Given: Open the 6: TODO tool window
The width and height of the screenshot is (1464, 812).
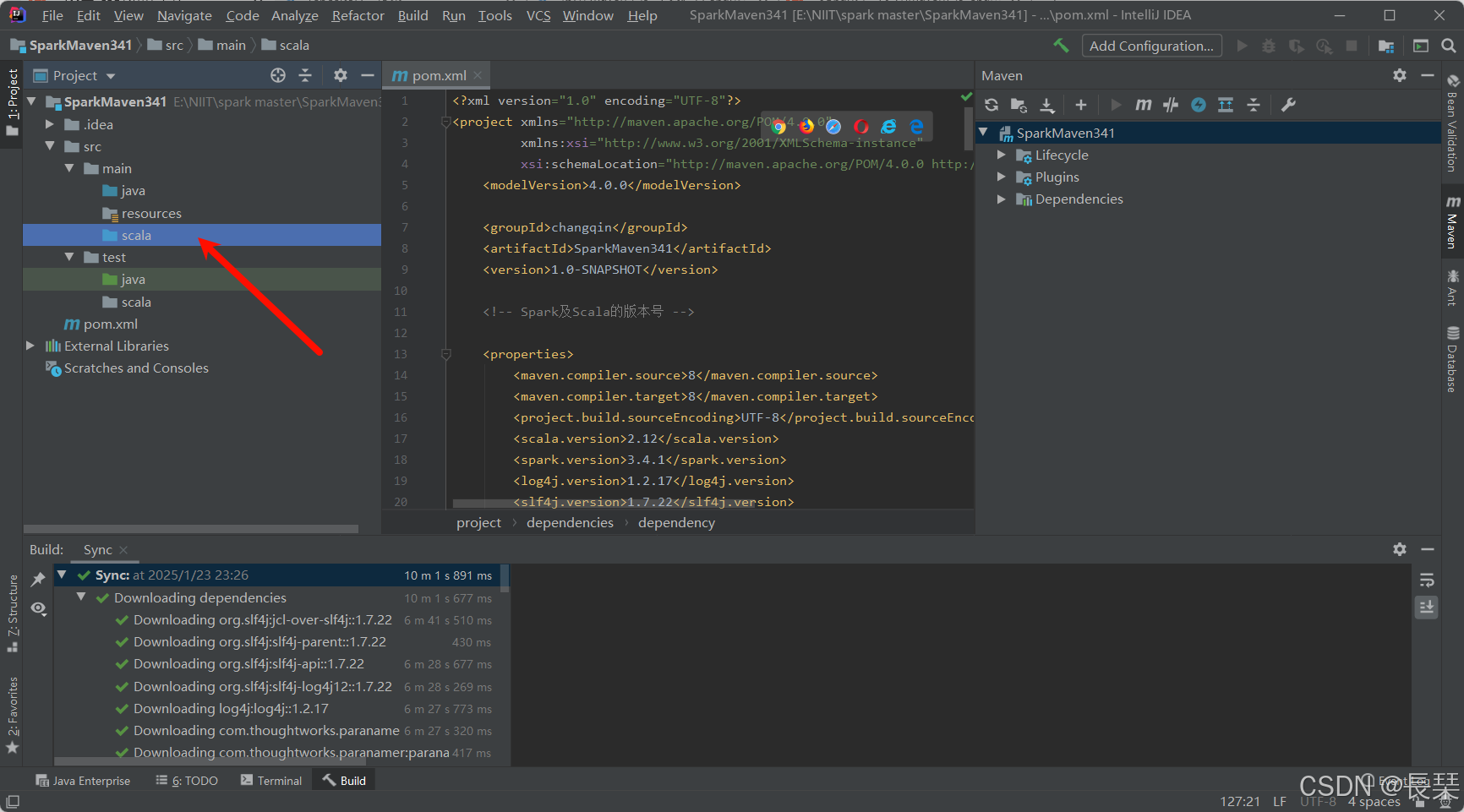Looking at the screenshot, I should click(x=188, y=781).
